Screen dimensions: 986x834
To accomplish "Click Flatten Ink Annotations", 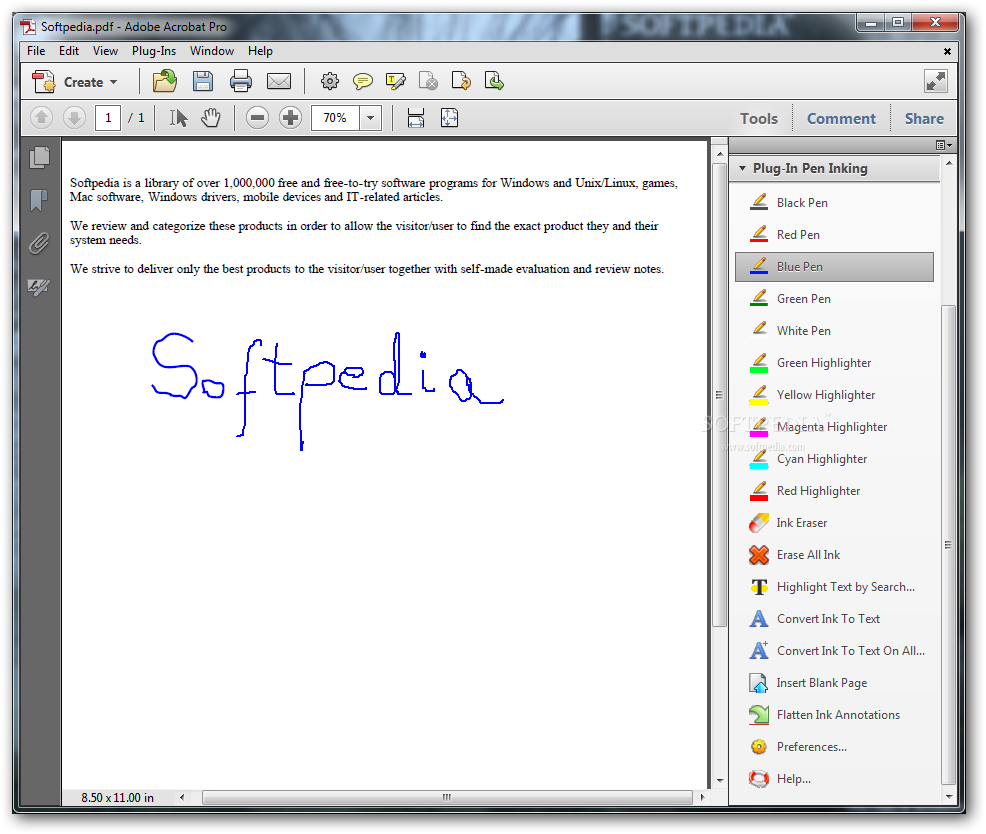I will 834,715.
